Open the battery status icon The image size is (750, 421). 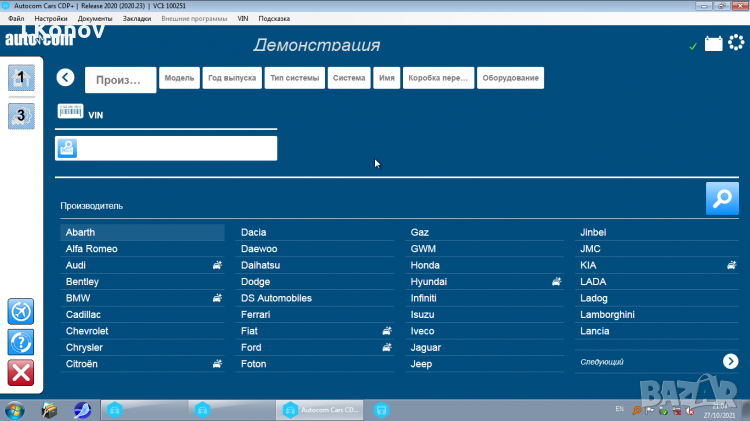coord(714,43)
